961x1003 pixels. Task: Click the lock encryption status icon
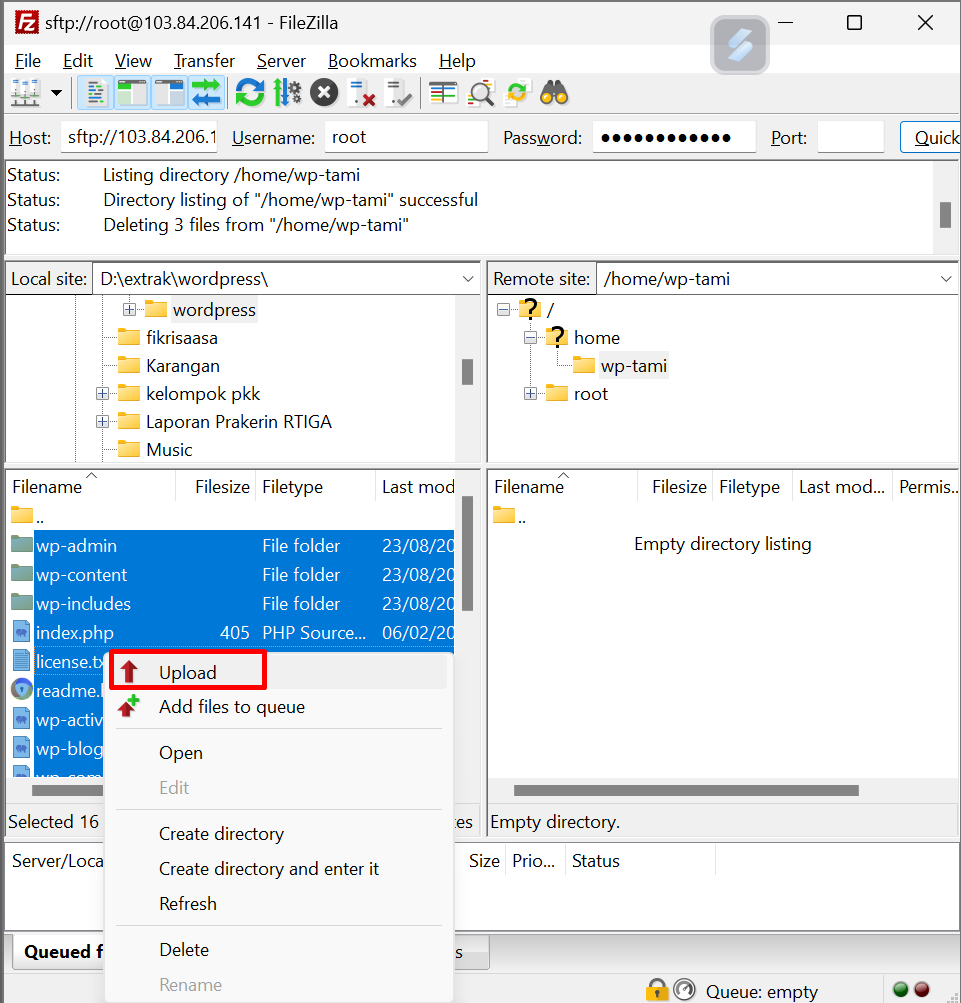coord(656,990)
